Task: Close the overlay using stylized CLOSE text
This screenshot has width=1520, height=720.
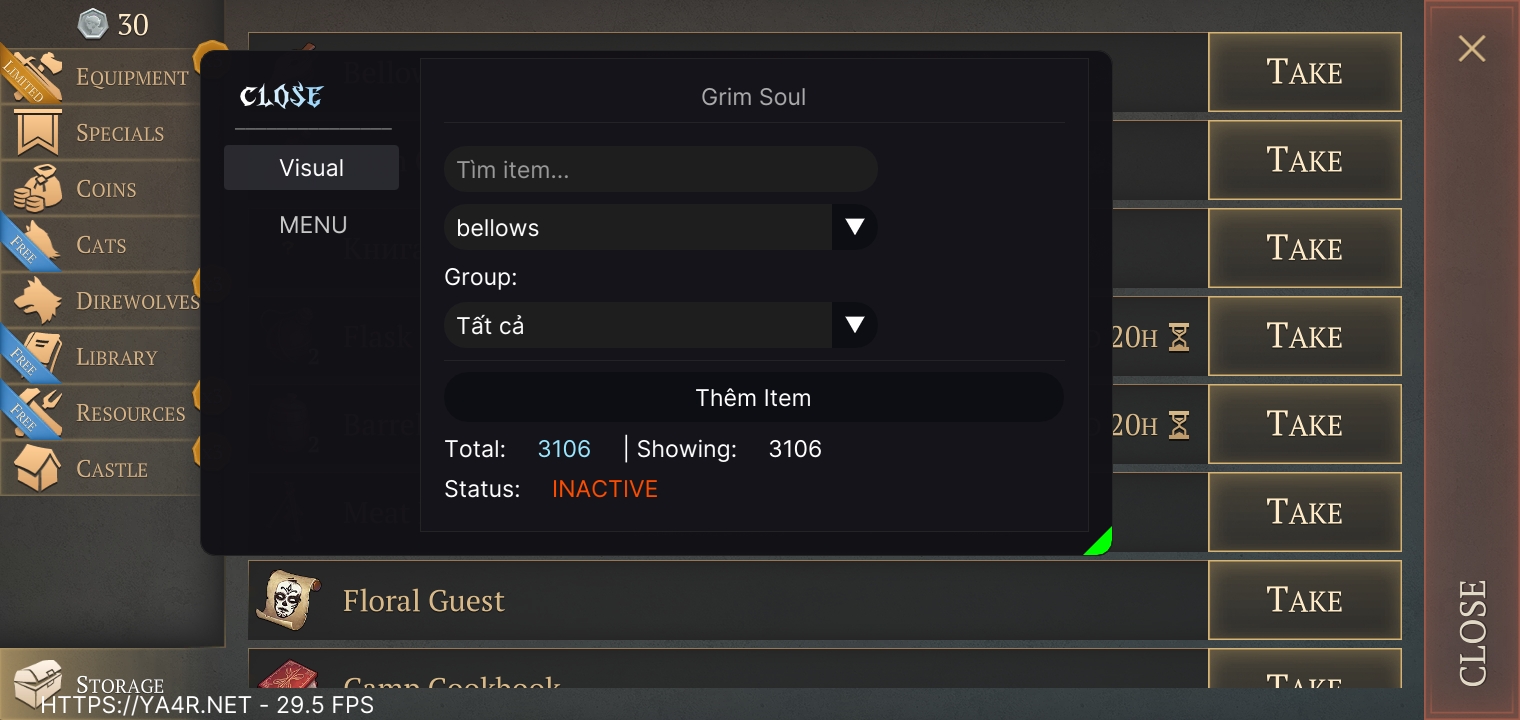Action: tap(281, 97)
